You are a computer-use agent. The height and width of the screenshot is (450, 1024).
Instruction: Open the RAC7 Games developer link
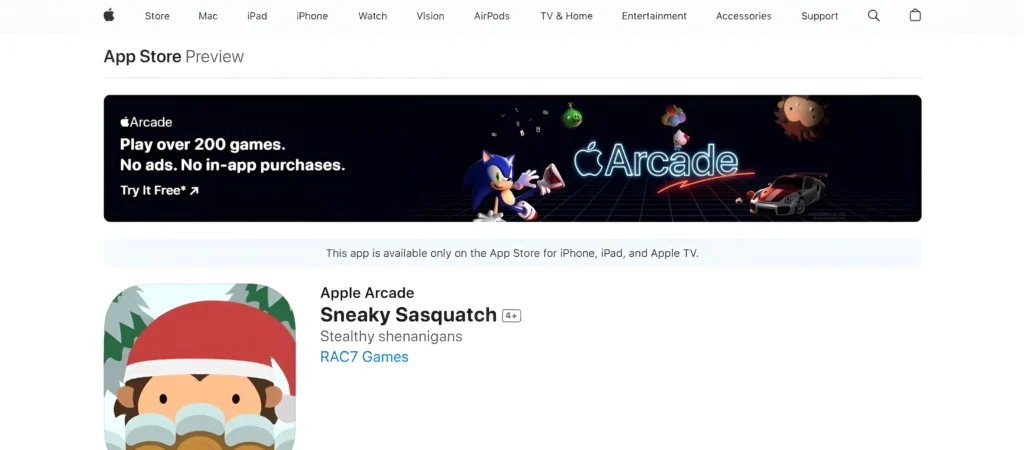pyautogui.click(x=364, y=357)
